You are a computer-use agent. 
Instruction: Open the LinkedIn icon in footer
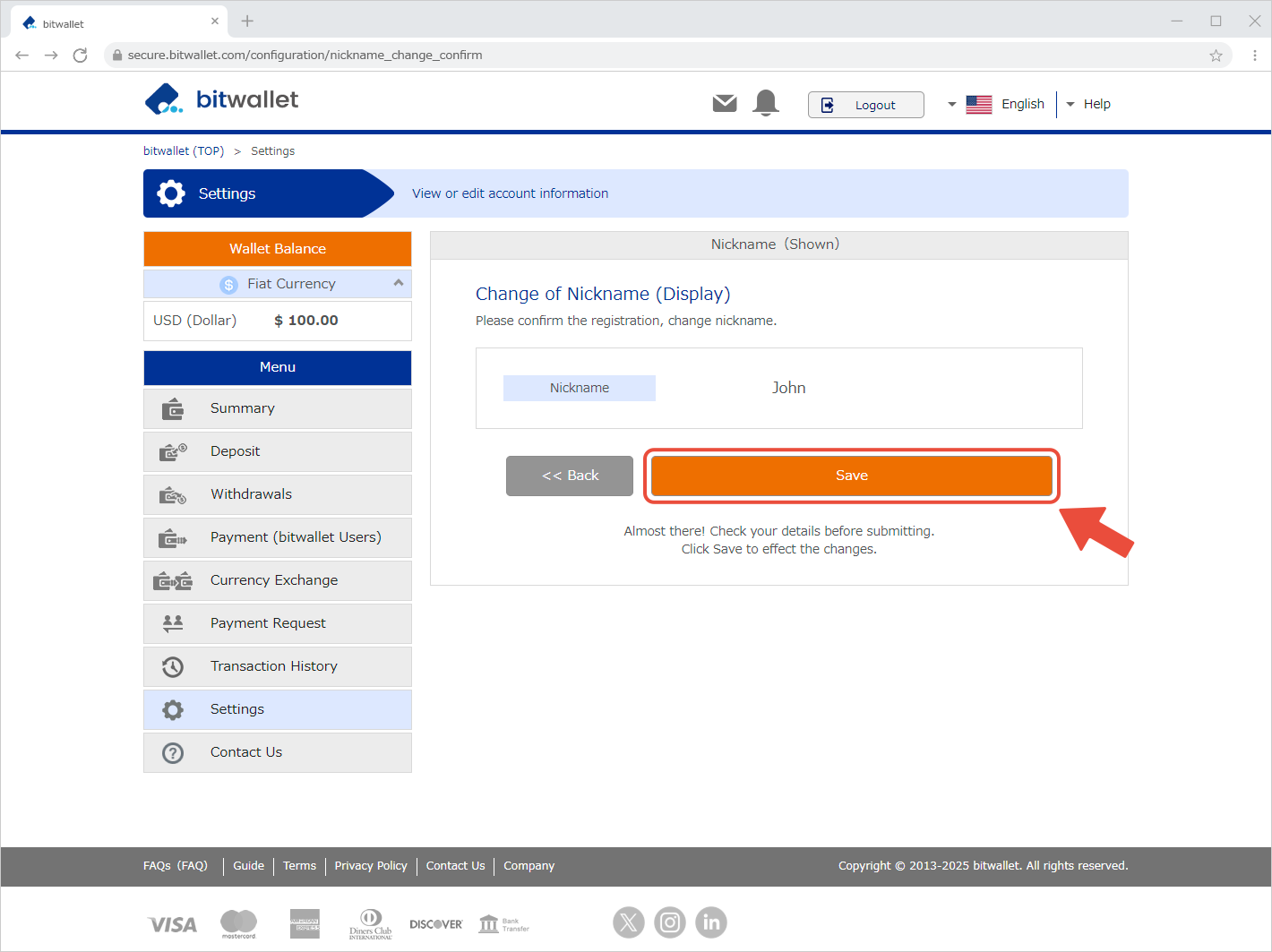point(711,922)
